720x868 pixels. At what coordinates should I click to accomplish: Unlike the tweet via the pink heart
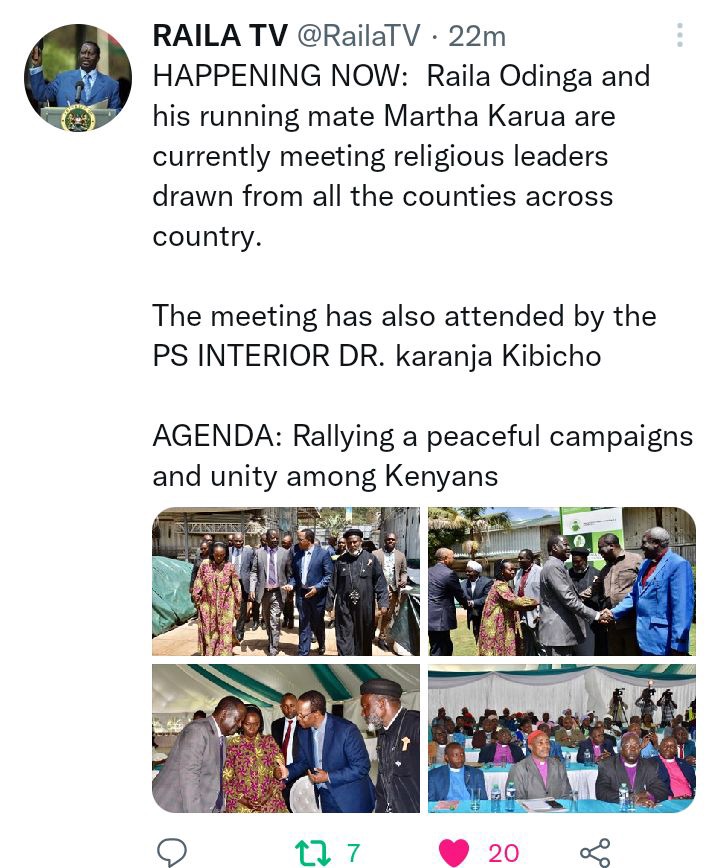[x=454, y=852]
